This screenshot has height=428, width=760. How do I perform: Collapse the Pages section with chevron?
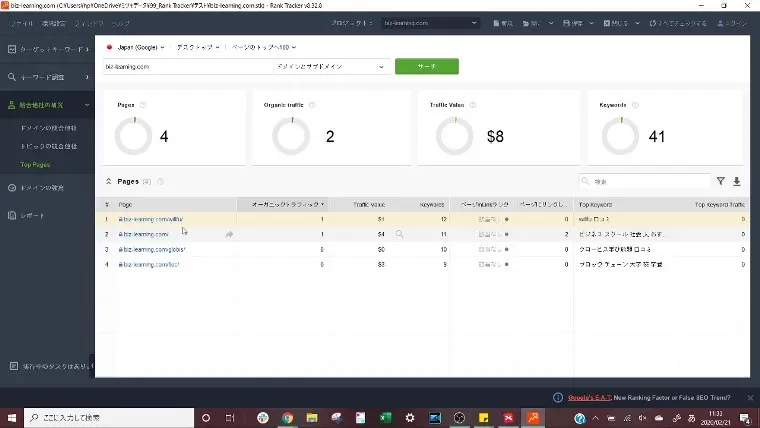108,182
